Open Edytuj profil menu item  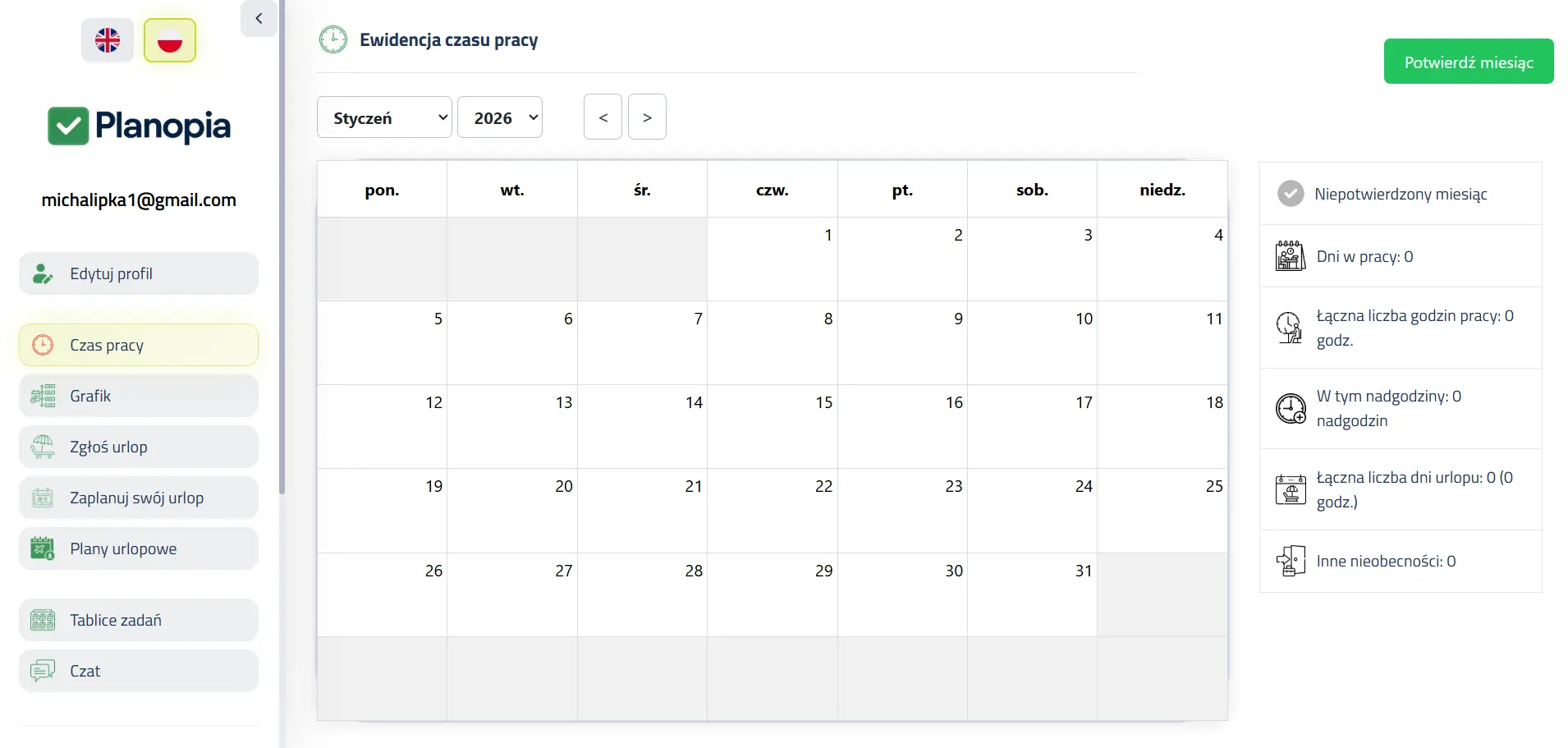pos(139,273)
